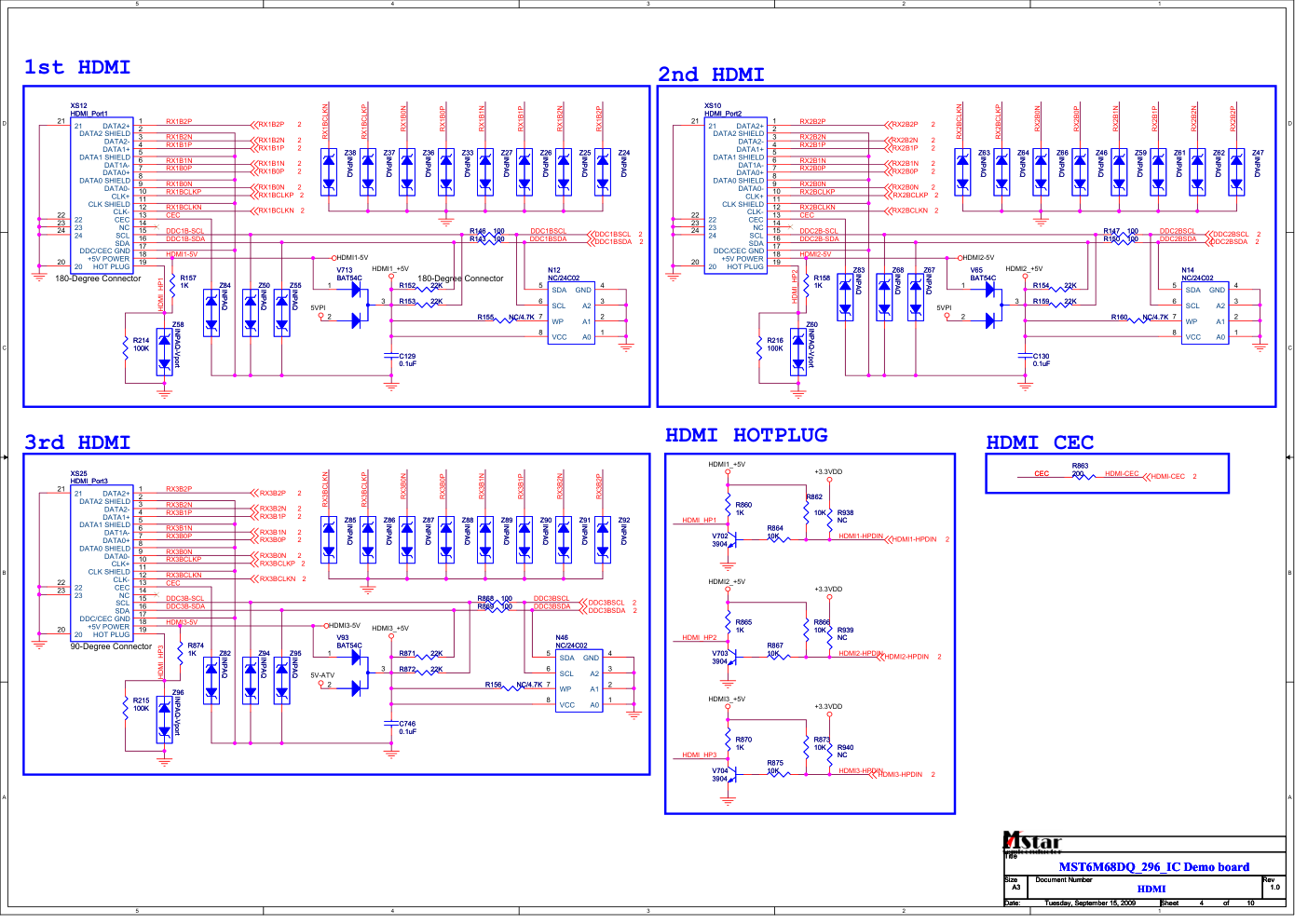Click the N46 NC/24C02 EEPROM chip
Image resolution: width=1308 pixels, height=924 pixels.
pos(579,682)
